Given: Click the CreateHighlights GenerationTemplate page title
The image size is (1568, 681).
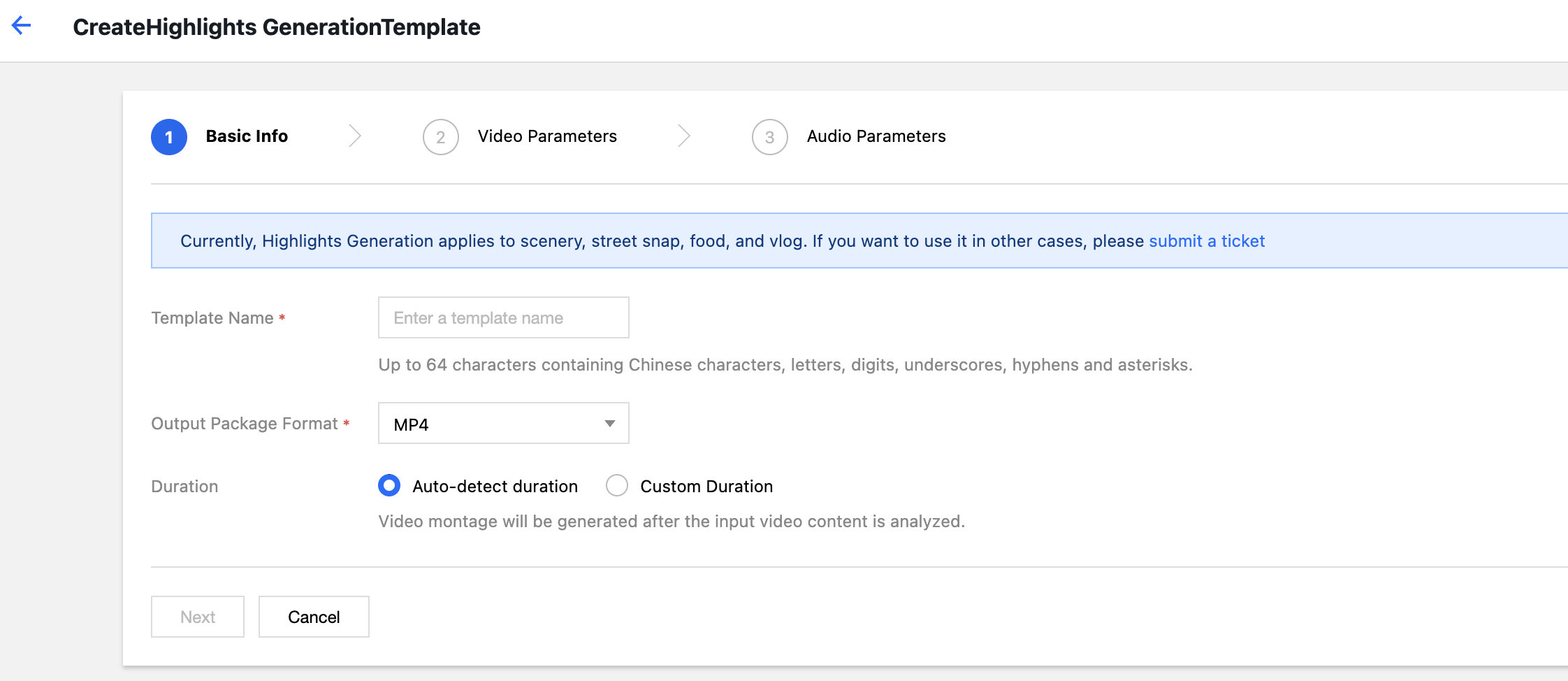Looking at the screenshot, I should pos(277,27).
